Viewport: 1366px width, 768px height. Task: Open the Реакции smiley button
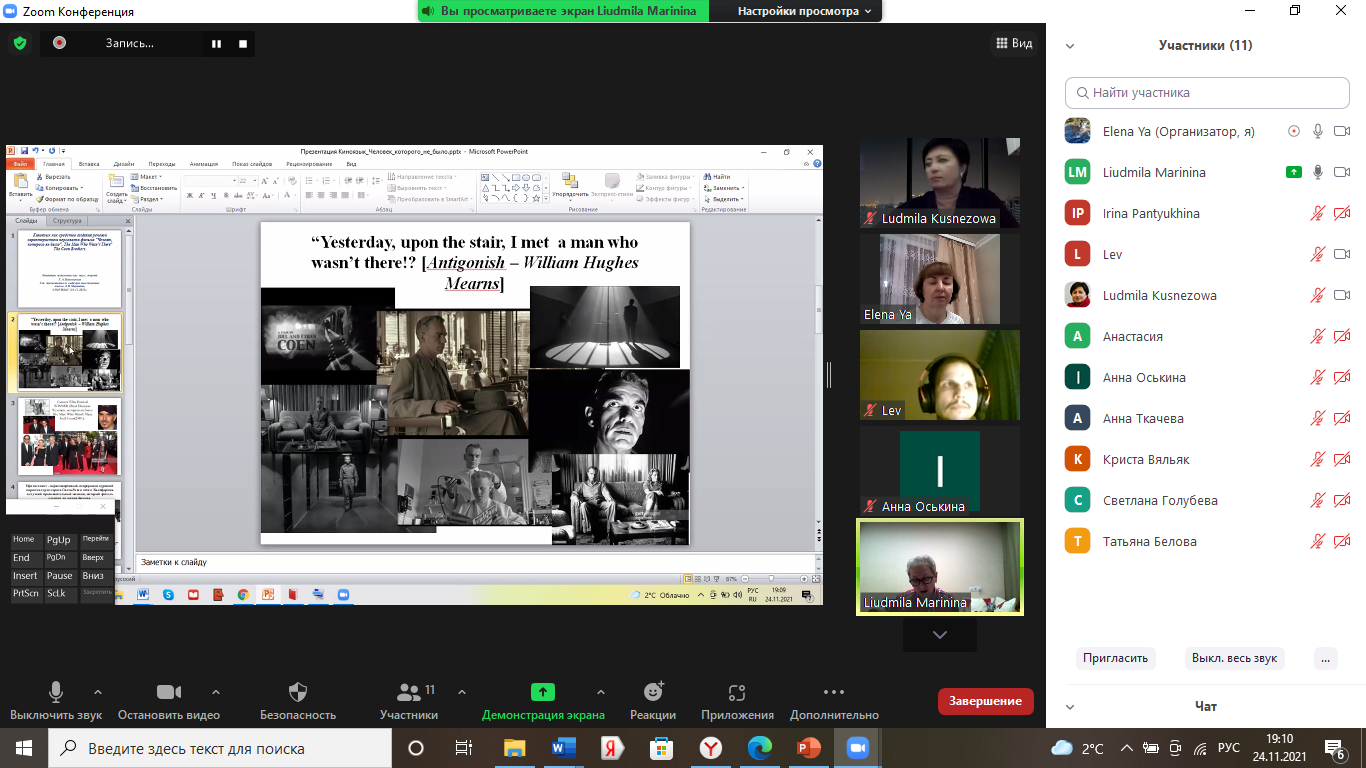[653, 701]
